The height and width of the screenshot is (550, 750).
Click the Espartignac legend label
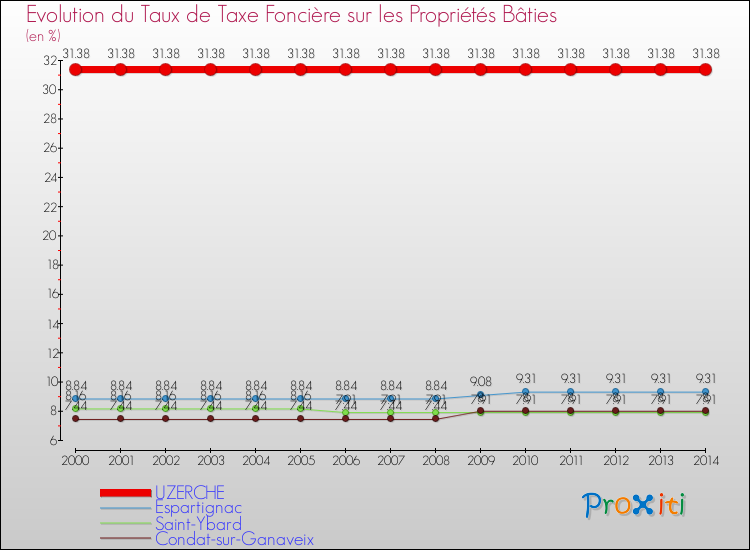click(199, 507)
